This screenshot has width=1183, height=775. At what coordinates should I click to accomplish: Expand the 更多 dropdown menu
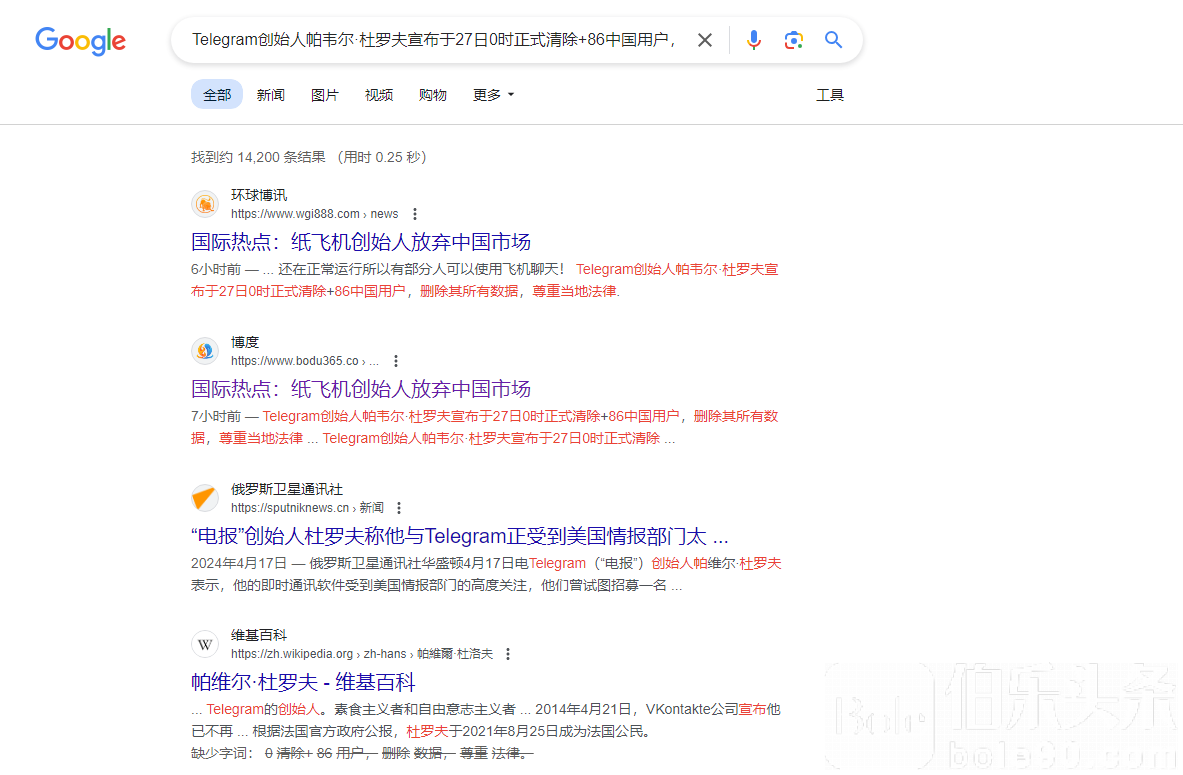tap(493, 95)
